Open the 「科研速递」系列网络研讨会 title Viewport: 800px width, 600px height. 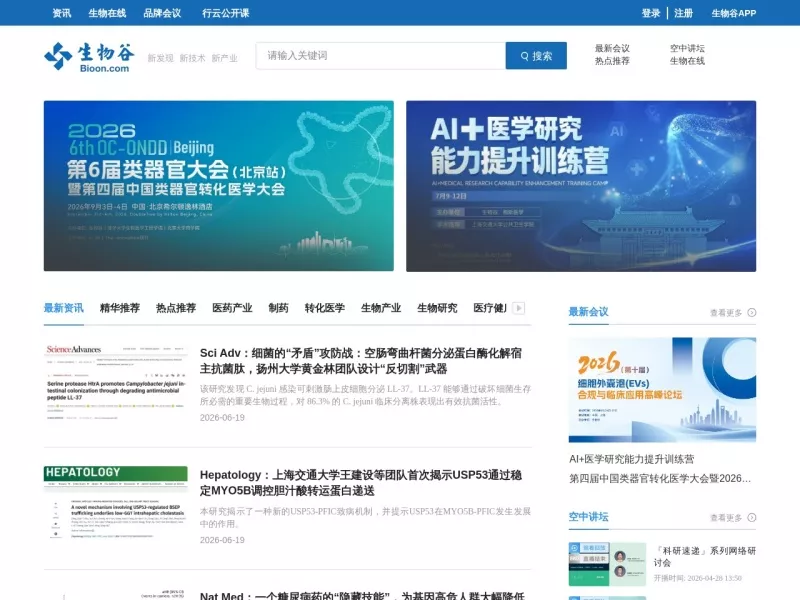pyautogui.click(x=705, y=557)
